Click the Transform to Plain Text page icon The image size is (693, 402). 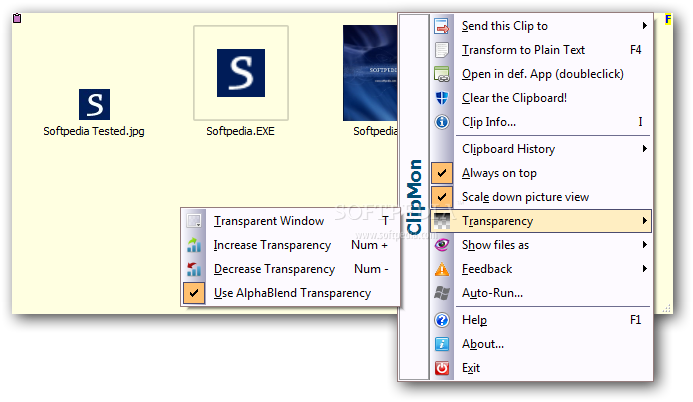[442, 50]
